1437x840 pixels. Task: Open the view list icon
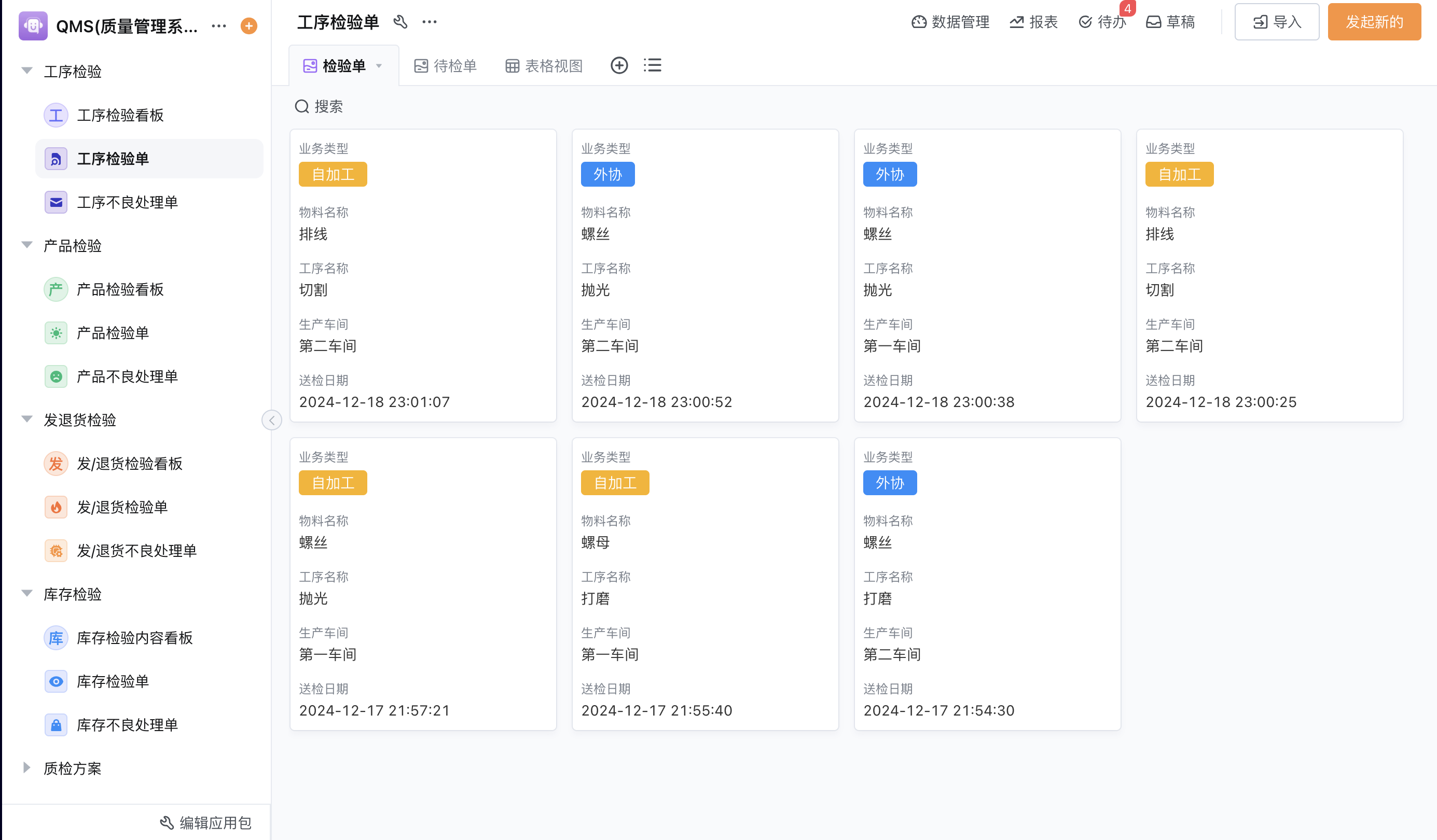[x=652, y=65]
